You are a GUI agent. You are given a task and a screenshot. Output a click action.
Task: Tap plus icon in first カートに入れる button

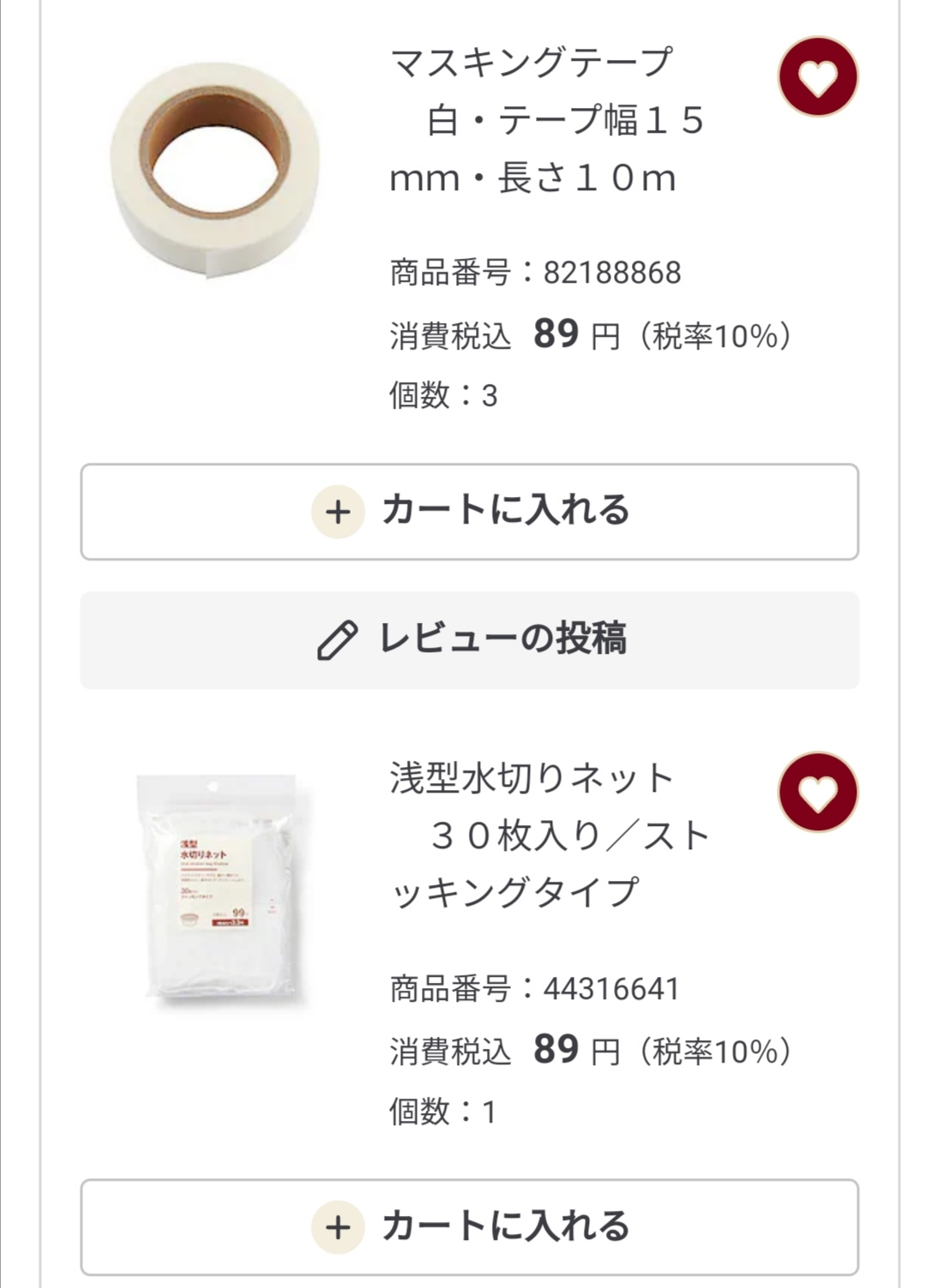(338, 512)
